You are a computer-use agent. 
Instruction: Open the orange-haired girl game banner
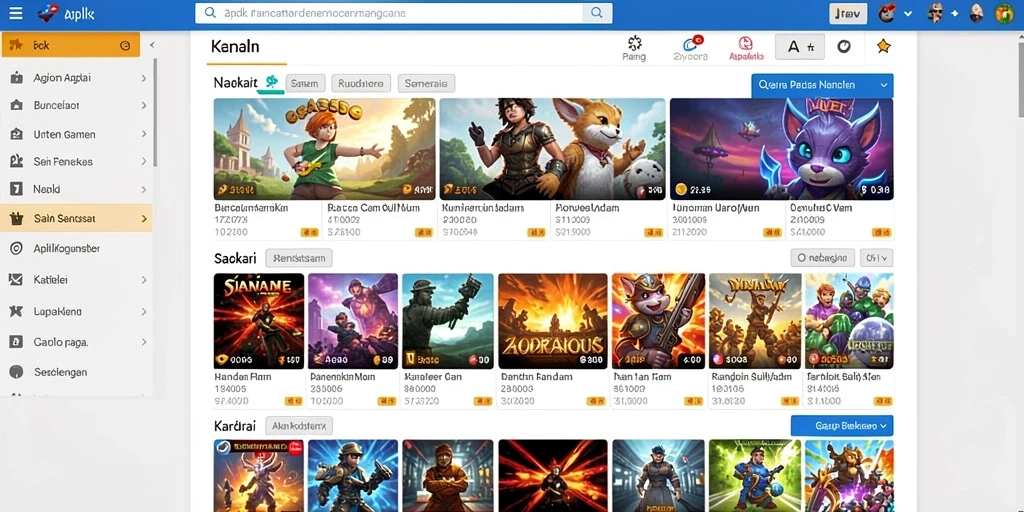click(325, 149)
